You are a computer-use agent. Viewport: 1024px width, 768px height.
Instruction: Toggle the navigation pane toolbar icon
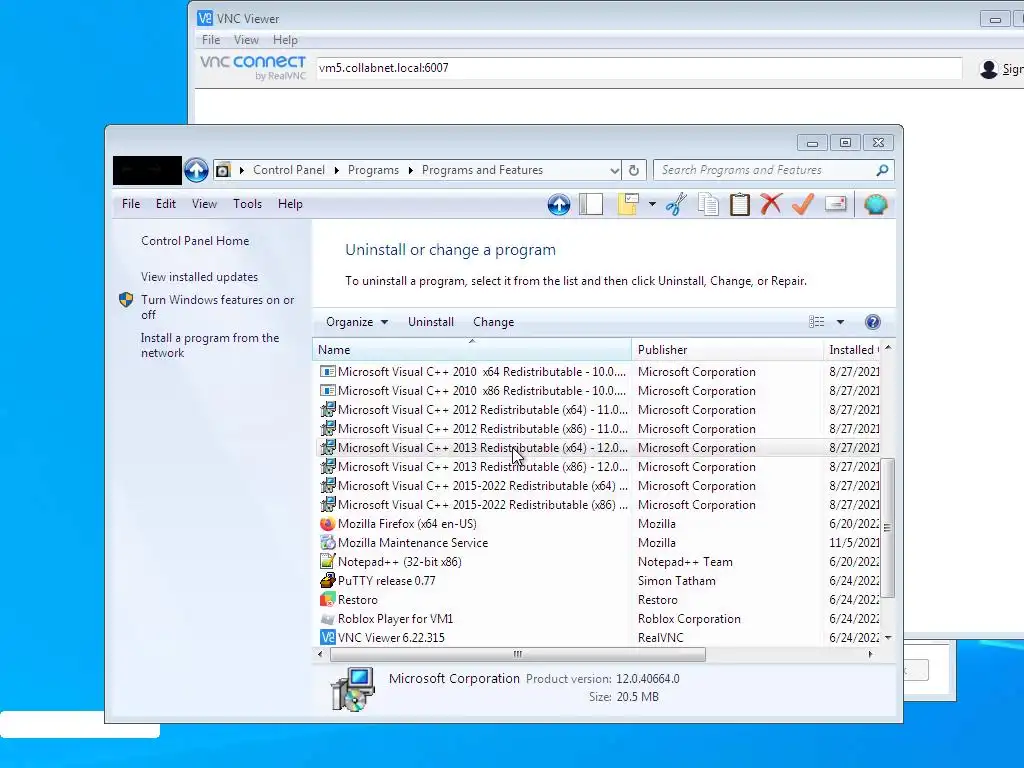[591, 204]
